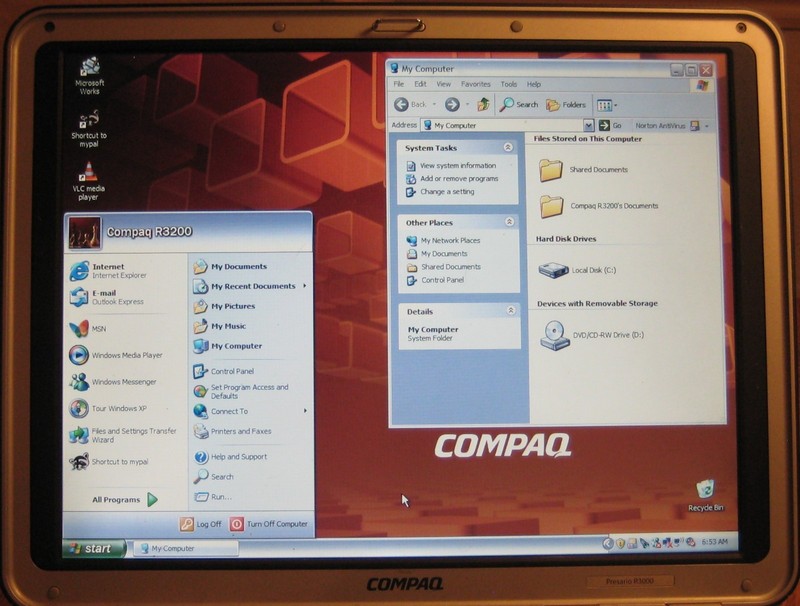Screen dimensions: 800x606
Task: Open Shortcut to mypal in Start menu
Action: [109, 462]
